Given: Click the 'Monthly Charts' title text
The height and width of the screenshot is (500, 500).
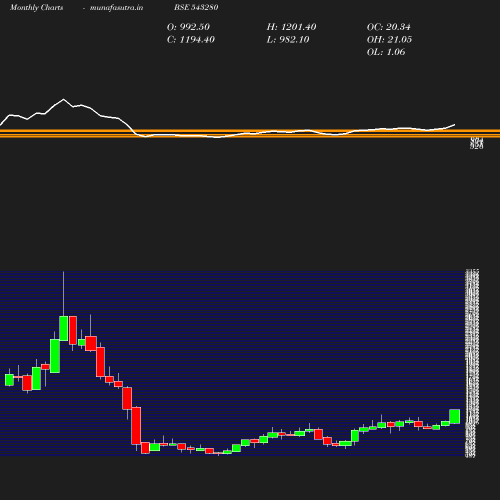Looking at the screenshot, I should [x=36, y=7].
